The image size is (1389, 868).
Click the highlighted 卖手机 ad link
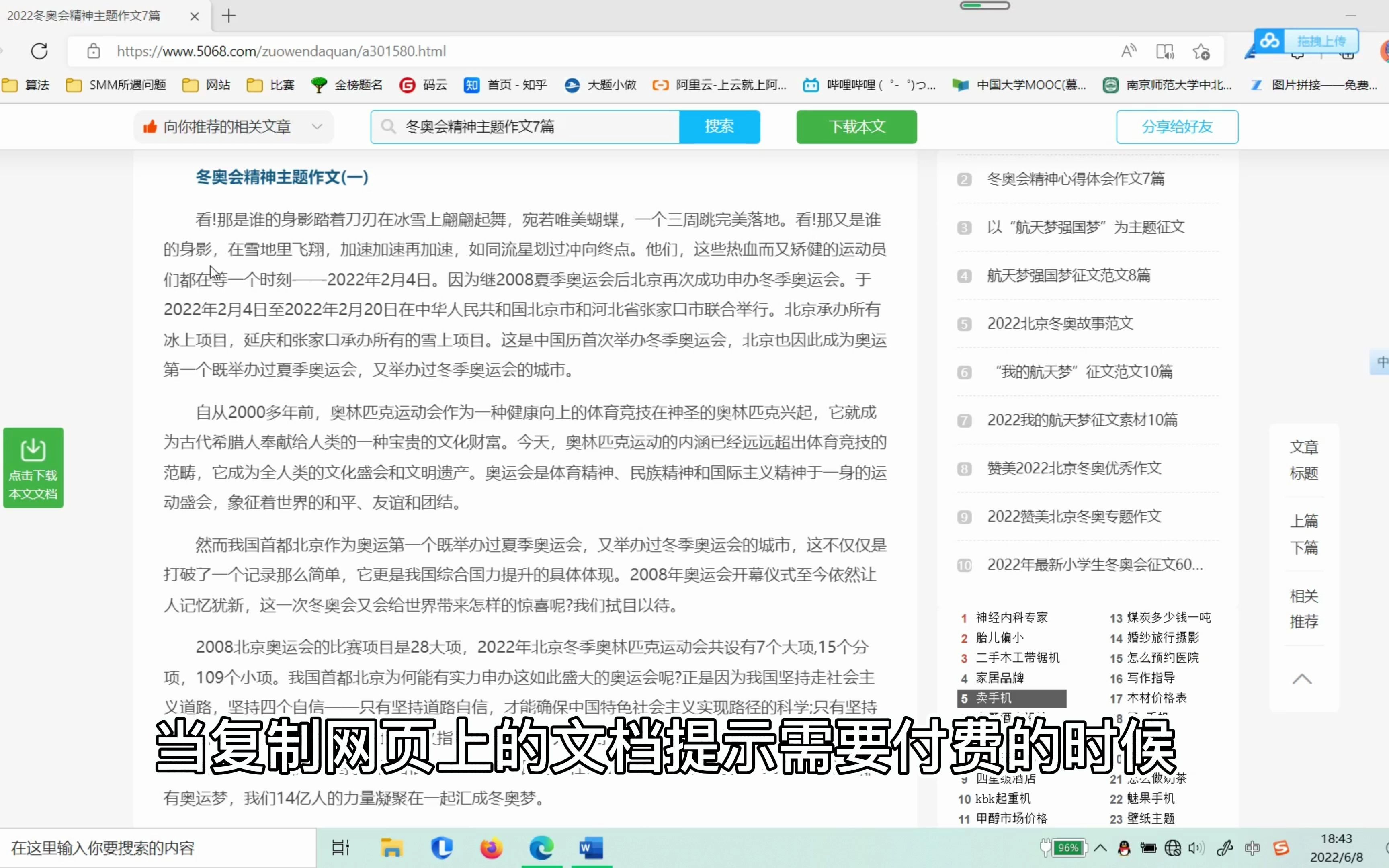click(x=1011, y=699)
